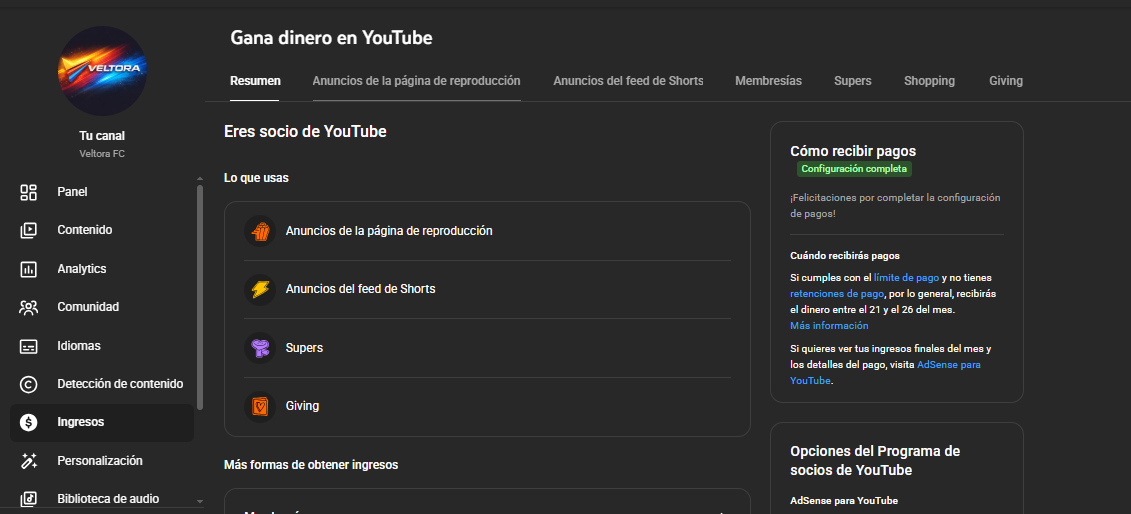Viewport: 1131px width, 514px height.
Task: Open Analytics chart icon in sidebar
Action: 29,269
